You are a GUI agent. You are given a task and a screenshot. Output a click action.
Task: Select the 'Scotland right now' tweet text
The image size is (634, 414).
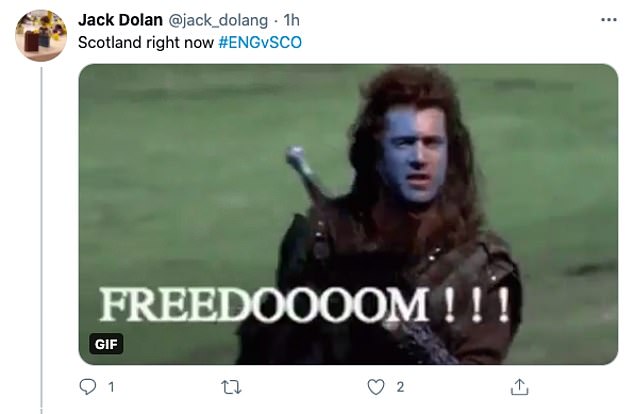coord(146,42)
